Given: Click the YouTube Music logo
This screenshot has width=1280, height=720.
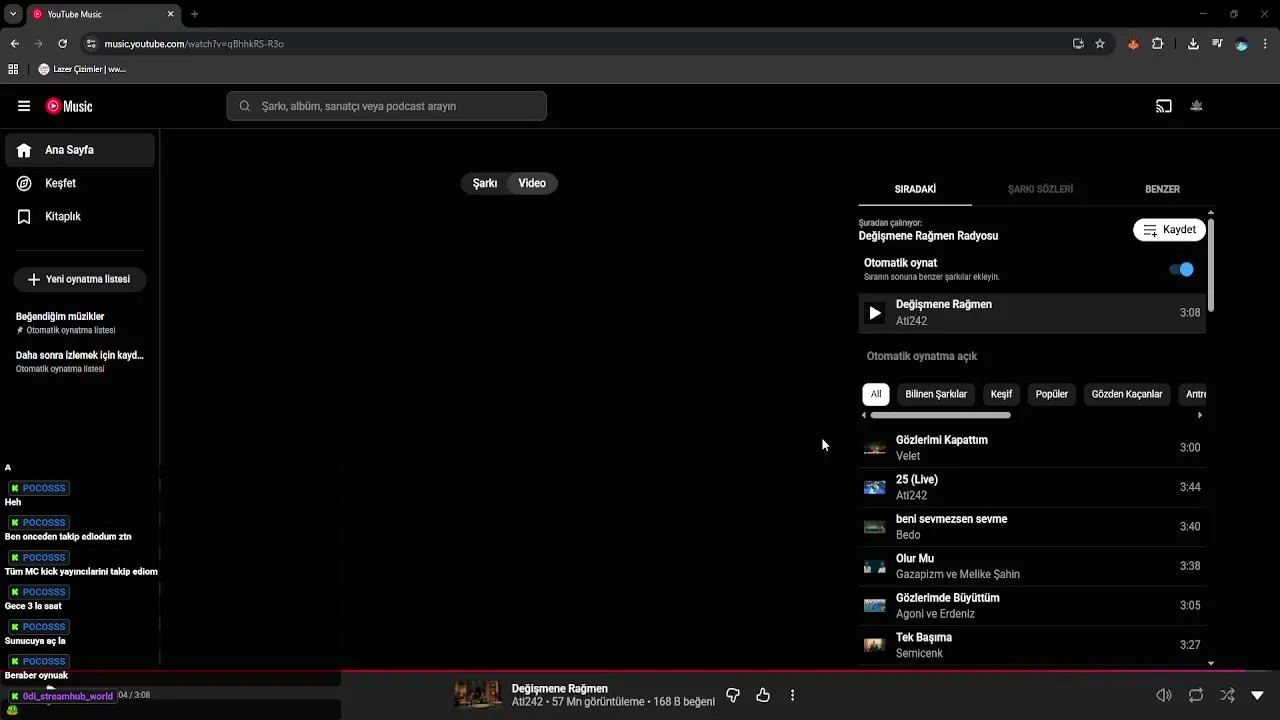Looking at the screenshot, I should coord(69,106).
